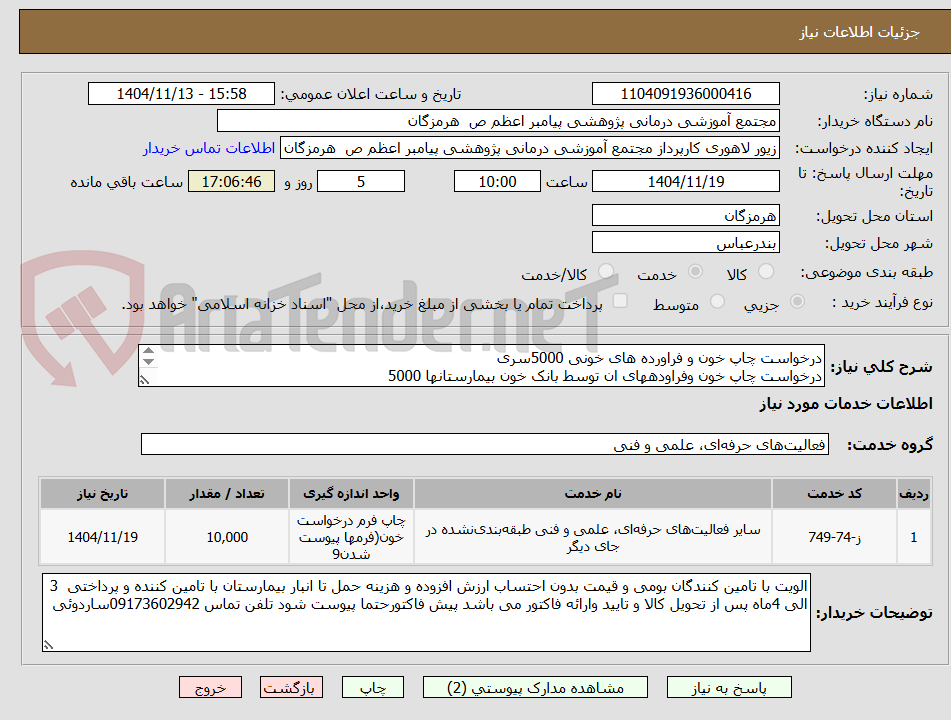951x720 pixels.
Task: Open buyer contact info link
Action: click(209, 149)
